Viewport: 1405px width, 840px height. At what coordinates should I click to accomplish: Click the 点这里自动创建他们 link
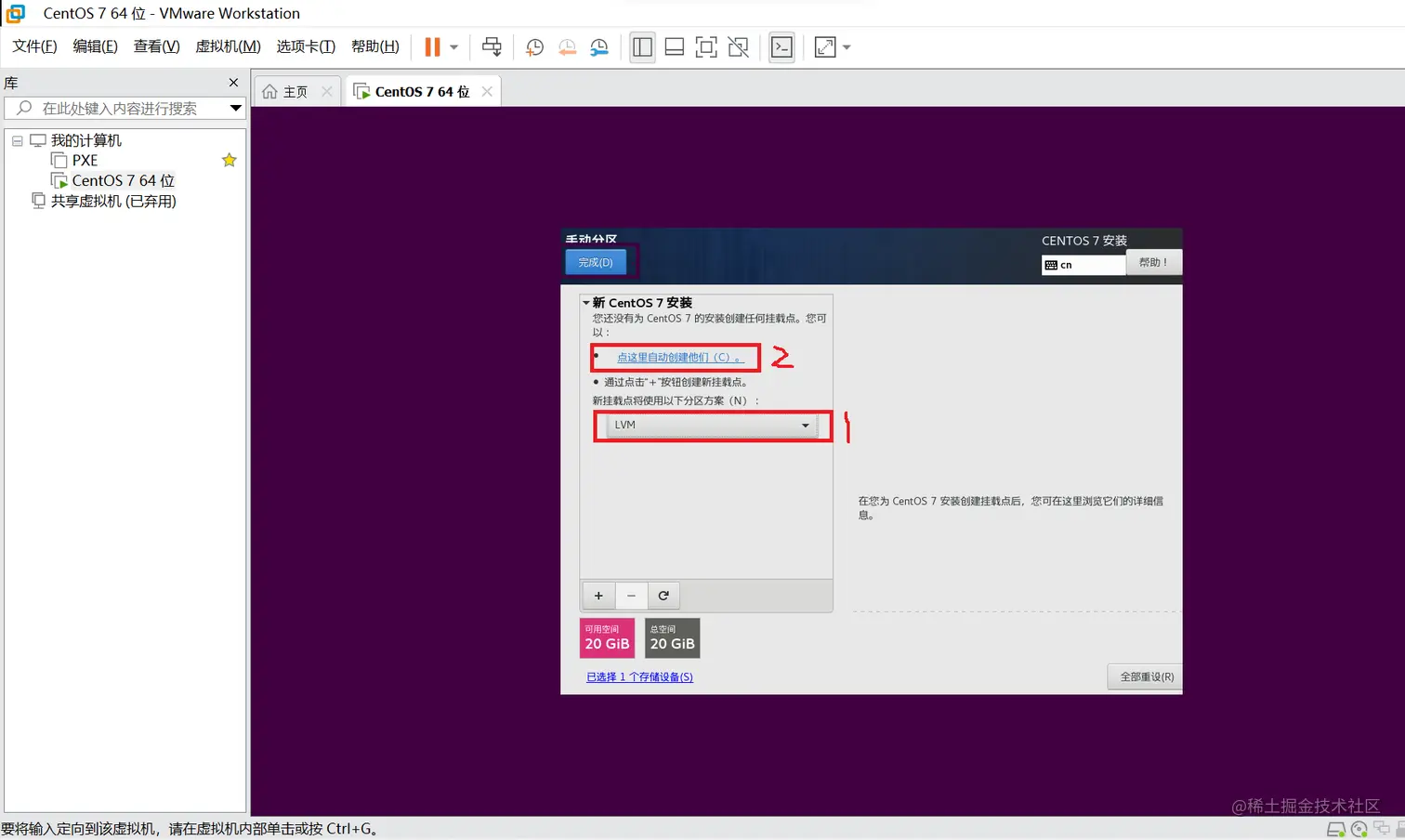[x=680, y=357]
